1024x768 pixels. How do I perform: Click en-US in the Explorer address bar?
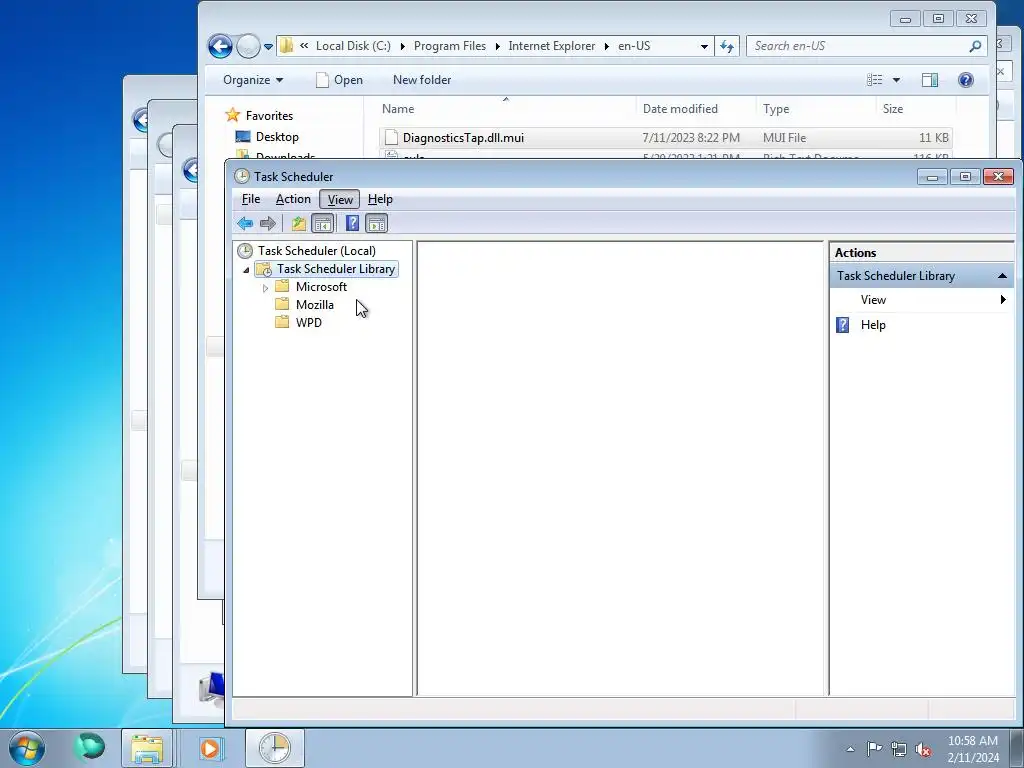pos(634,46)
